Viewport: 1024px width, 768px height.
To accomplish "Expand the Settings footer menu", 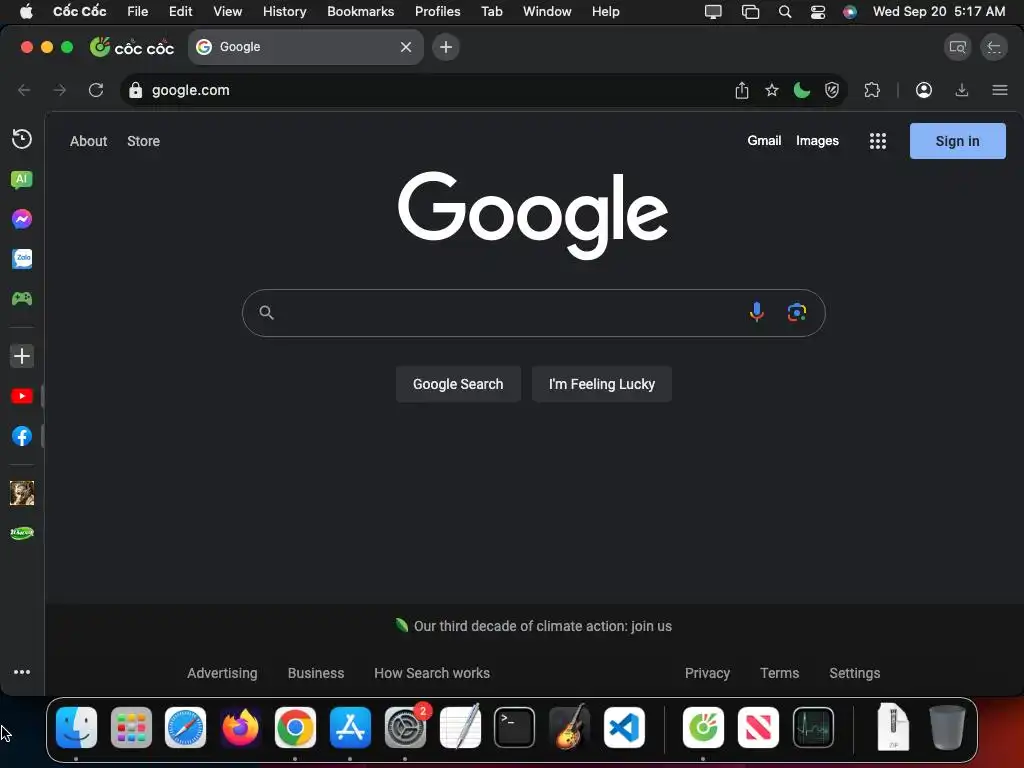I will point(854,673).
